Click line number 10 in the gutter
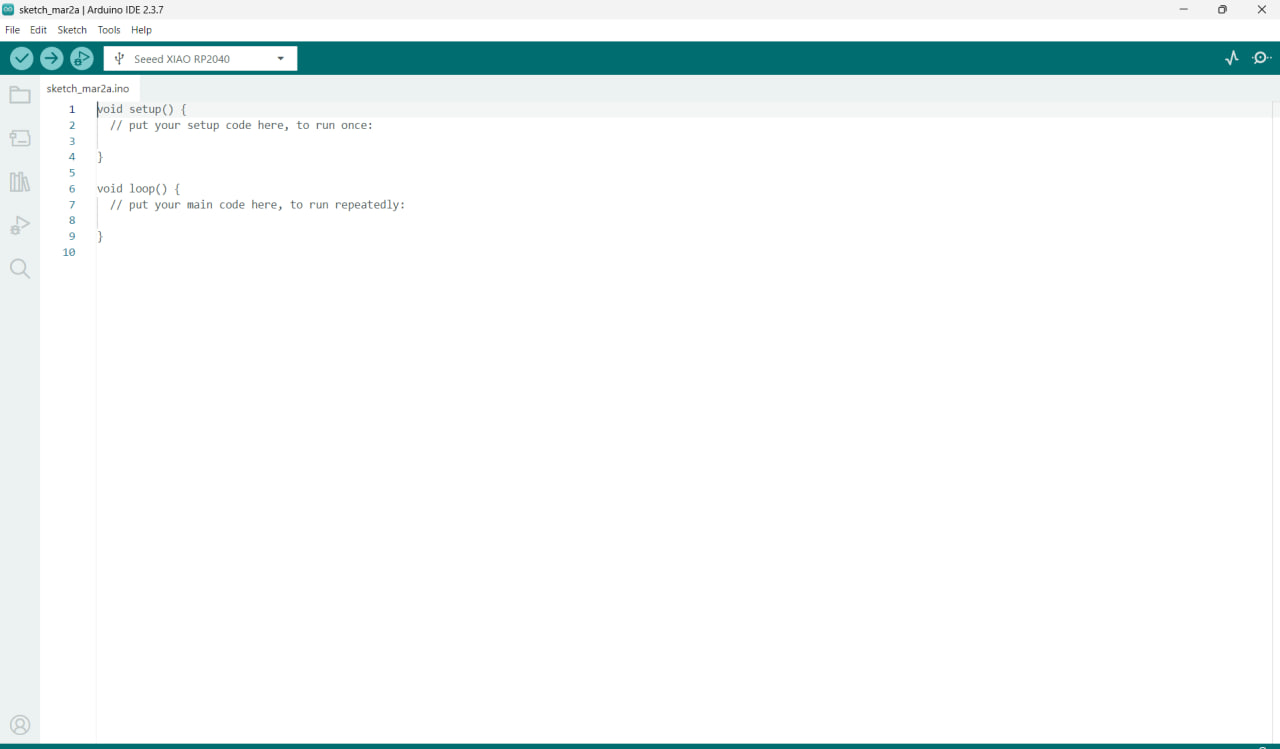The image size is (1280, 749). [x=69, y=252]
